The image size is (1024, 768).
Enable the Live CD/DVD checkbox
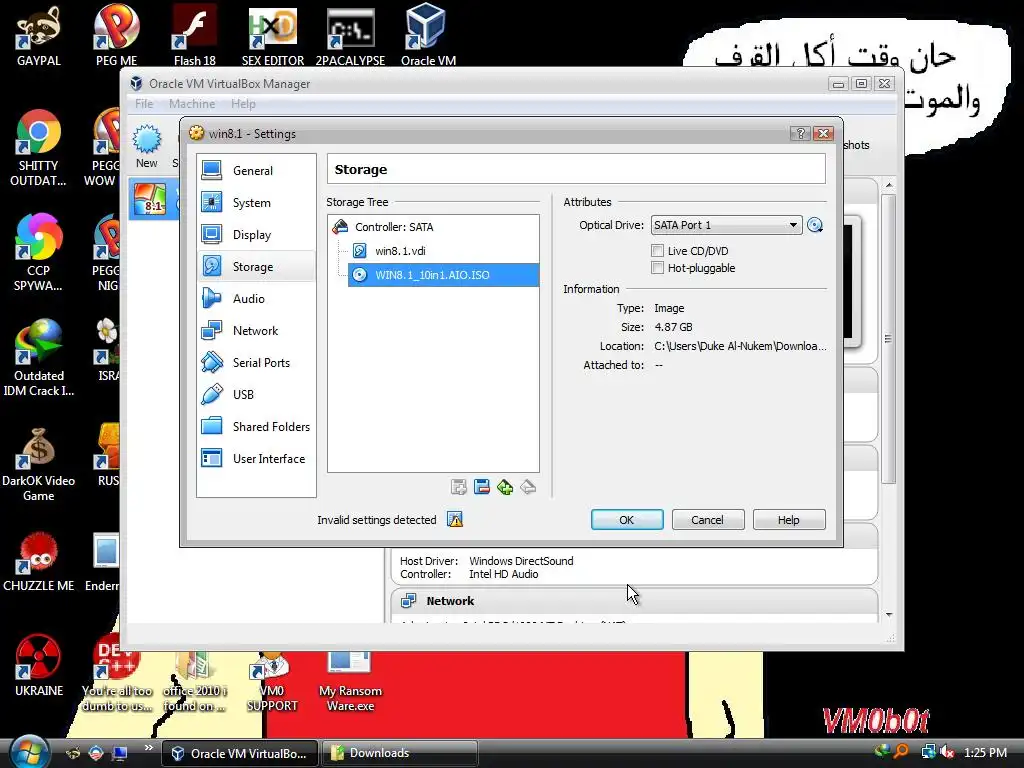[x=658, y=251]
